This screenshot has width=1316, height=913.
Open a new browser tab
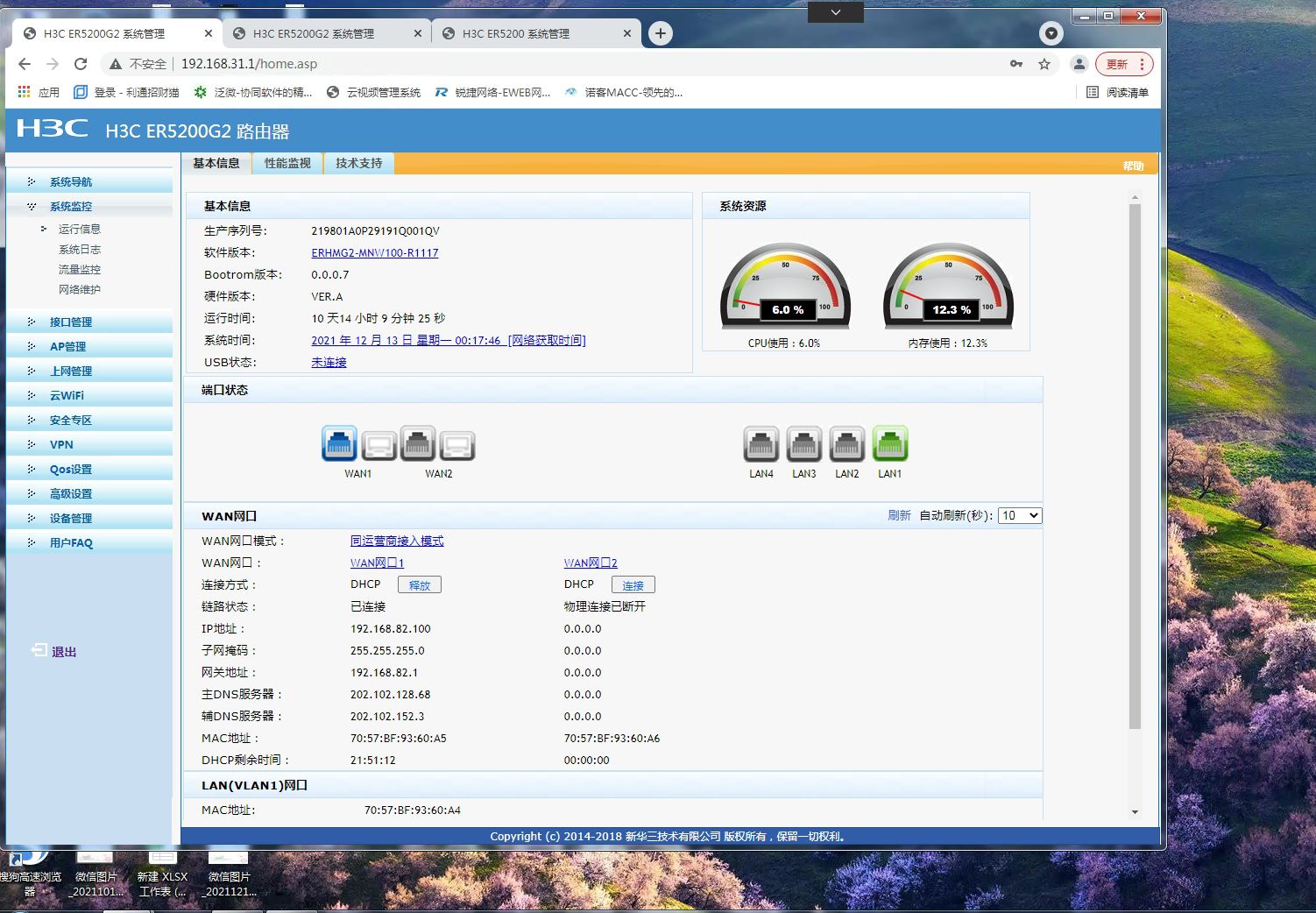coord(660,33)
